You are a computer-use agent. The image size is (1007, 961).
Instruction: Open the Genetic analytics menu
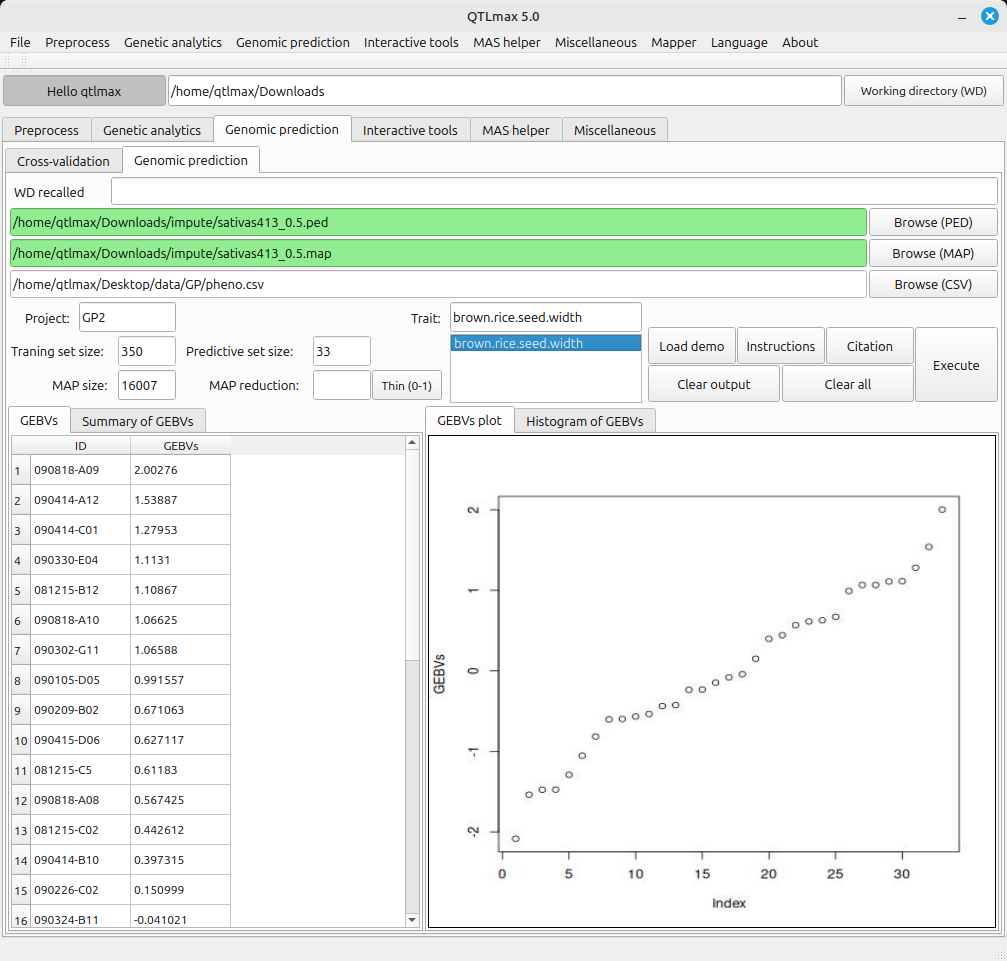tap(173, 42)
